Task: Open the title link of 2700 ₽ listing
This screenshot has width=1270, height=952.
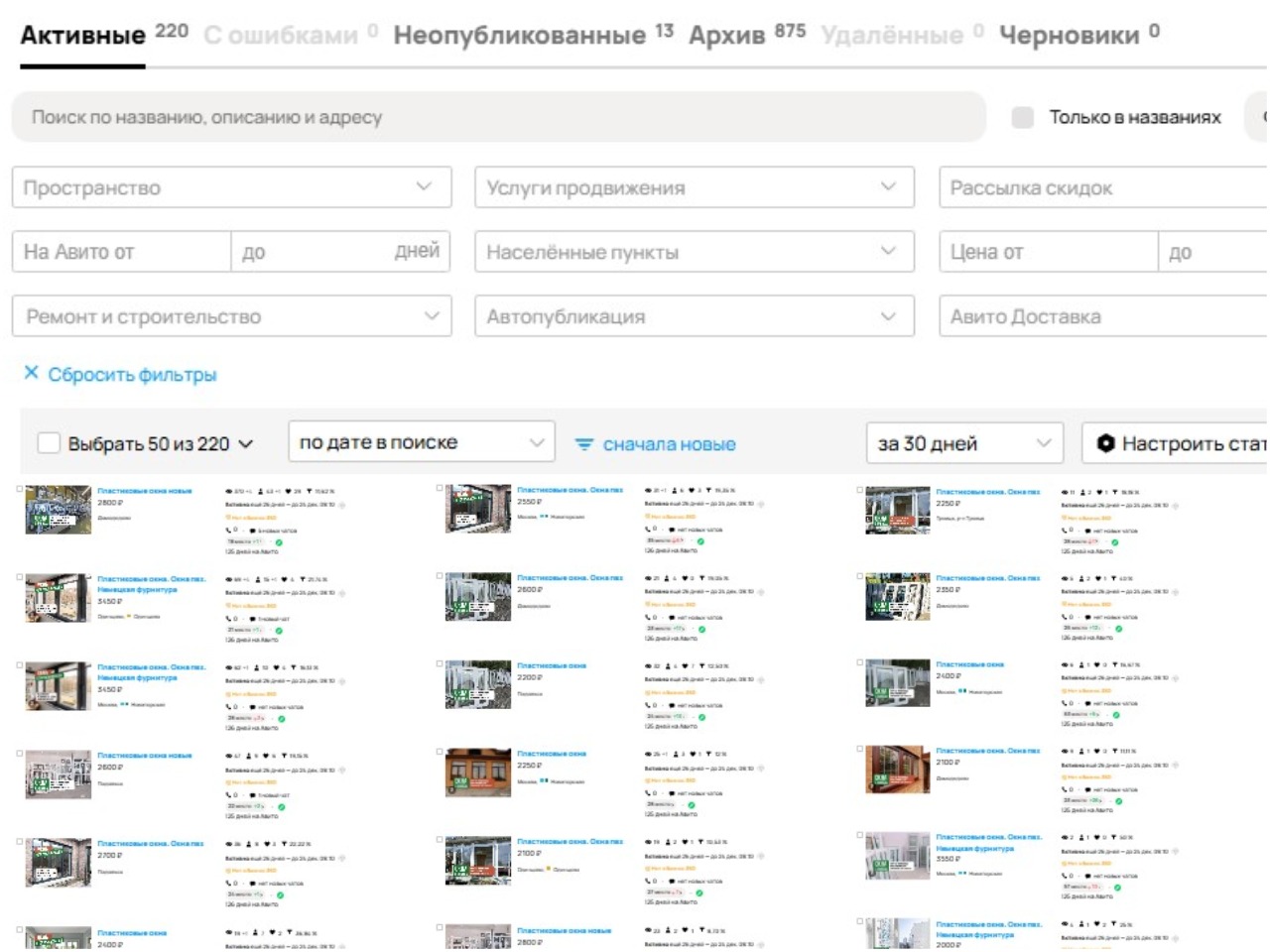Action: [150, 844]
